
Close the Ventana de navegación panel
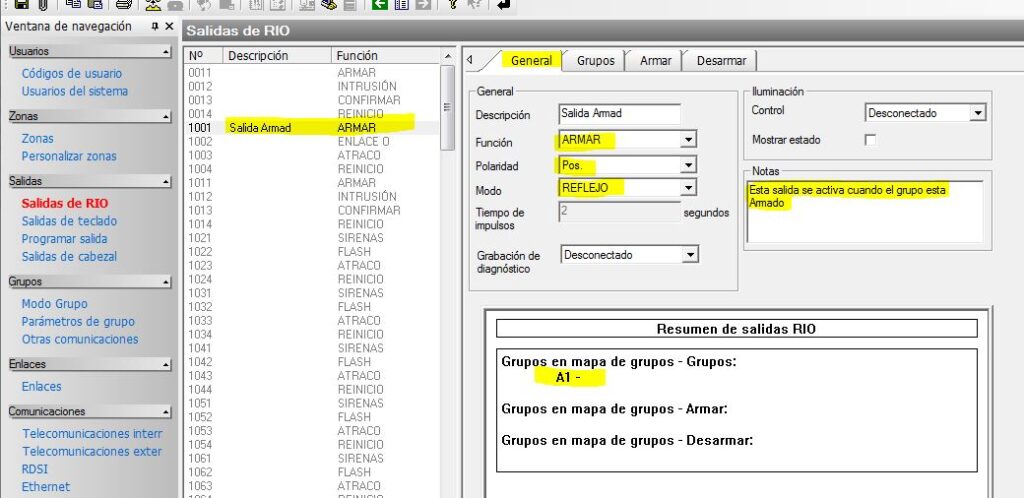[169, 27]
